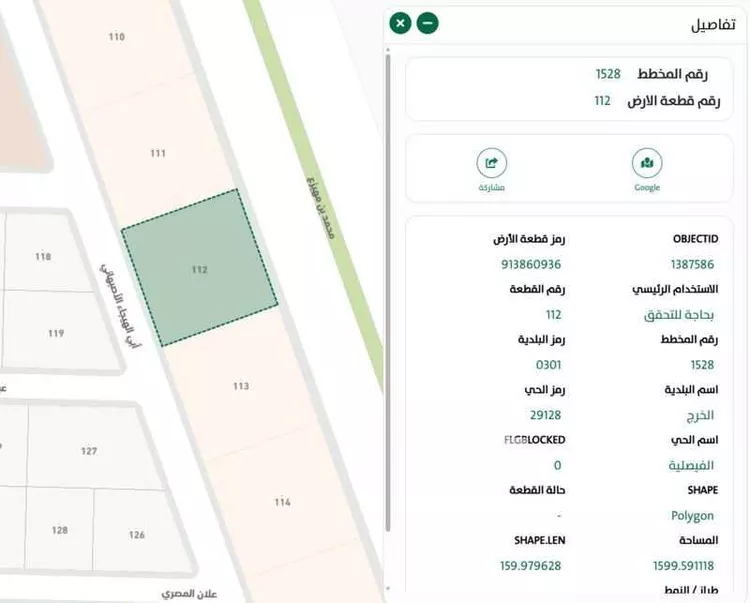Image resolution: width=750 pixels, height=603 pixels.
Task: Click parcel 128 on the map
Action: (x=60, y=531)
